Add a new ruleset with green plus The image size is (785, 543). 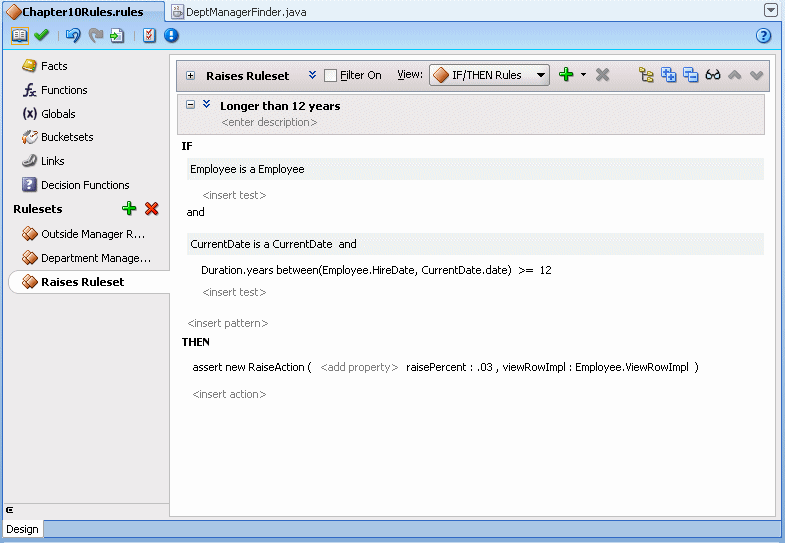point(129,208)
